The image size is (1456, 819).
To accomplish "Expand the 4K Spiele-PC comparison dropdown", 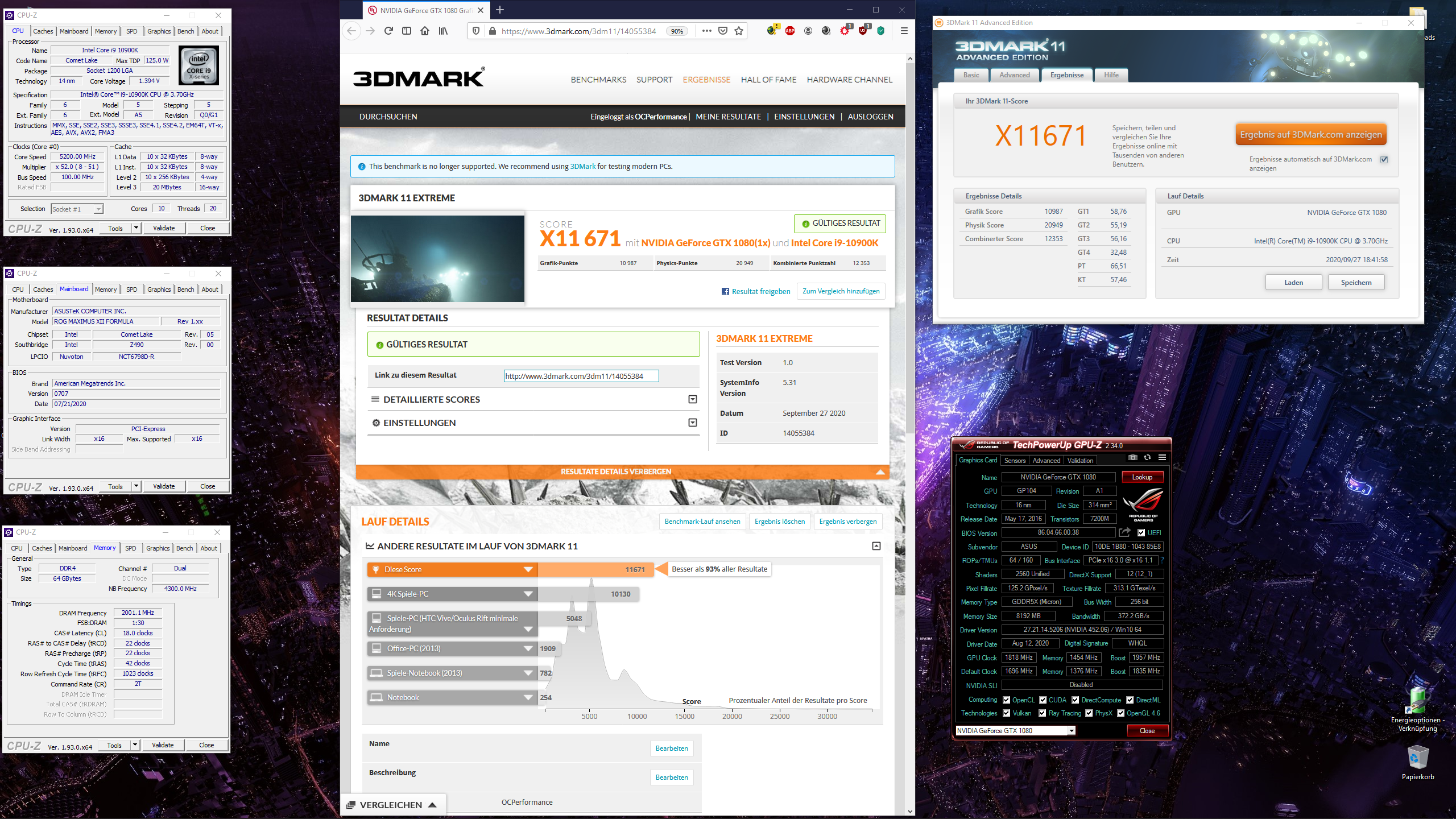I will pos(528,594).
